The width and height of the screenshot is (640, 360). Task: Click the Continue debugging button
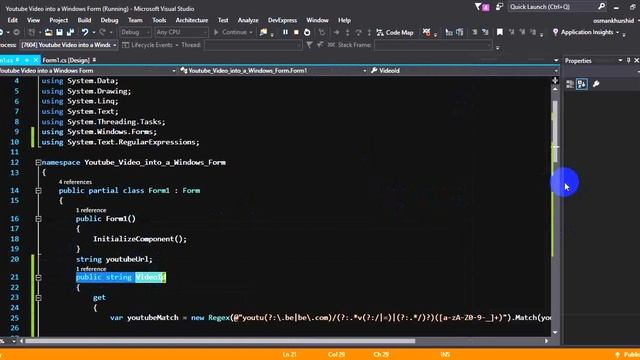[x=233, y=32]
